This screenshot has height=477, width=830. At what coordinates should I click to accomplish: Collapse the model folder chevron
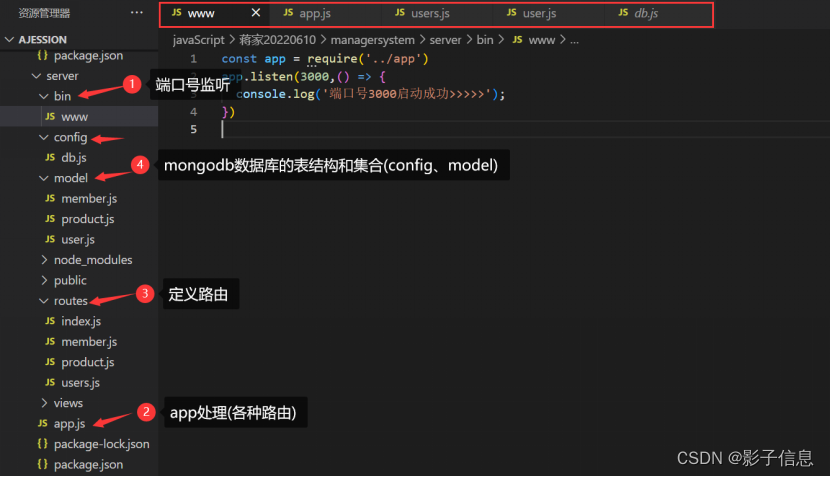click(x=44, y=178)
